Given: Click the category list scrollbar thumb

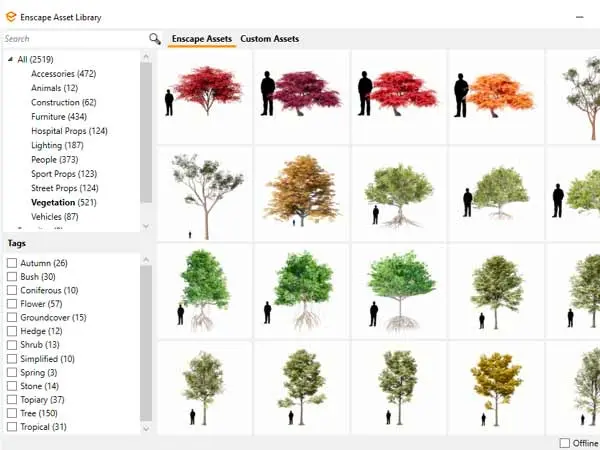Looking at the screenshot, I should pos(146,132).
